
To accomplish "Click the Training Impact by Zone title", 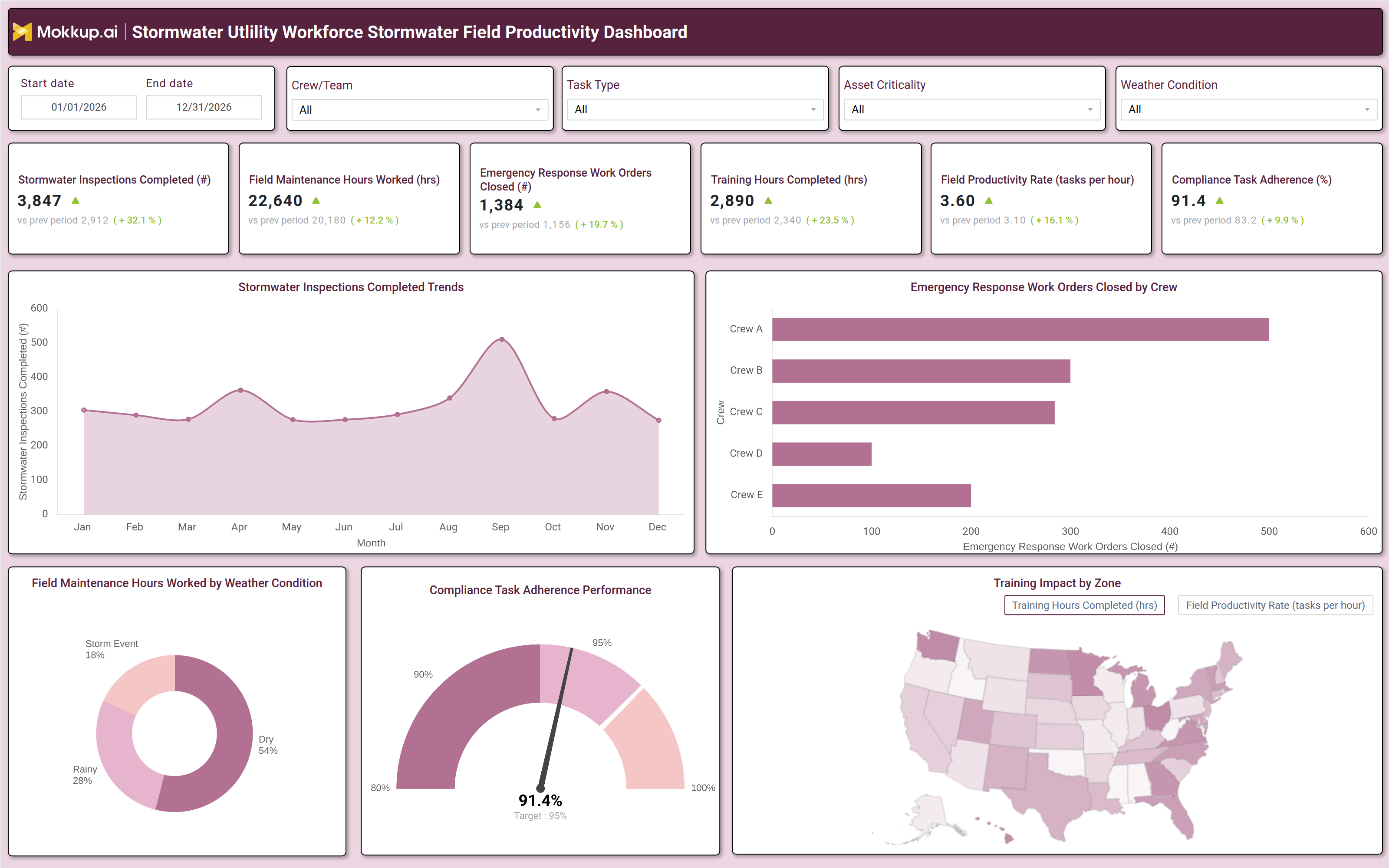I will tap(1057, 583).
